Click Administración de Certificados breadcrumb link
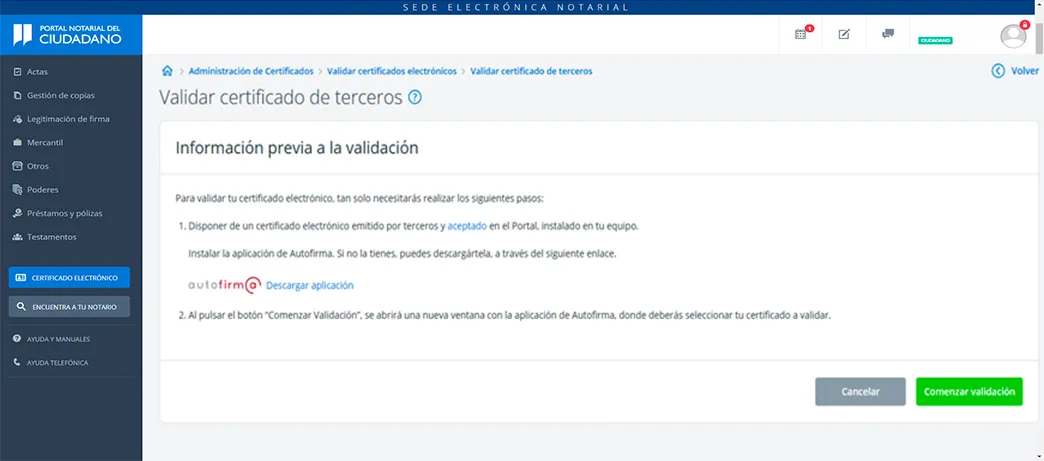The width and height of the screenshot is (1044, 461). coord(251,71)
